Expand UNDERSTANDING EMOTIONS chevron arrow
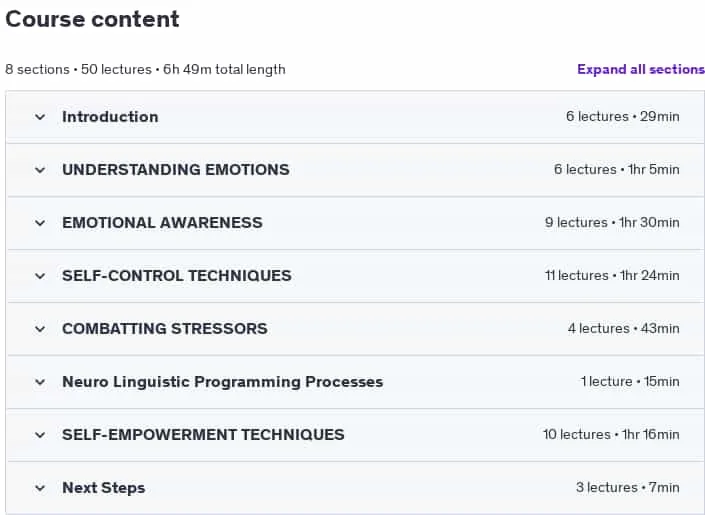The width and height of the screenshot is (705, 515). click(x=40, y=170)
